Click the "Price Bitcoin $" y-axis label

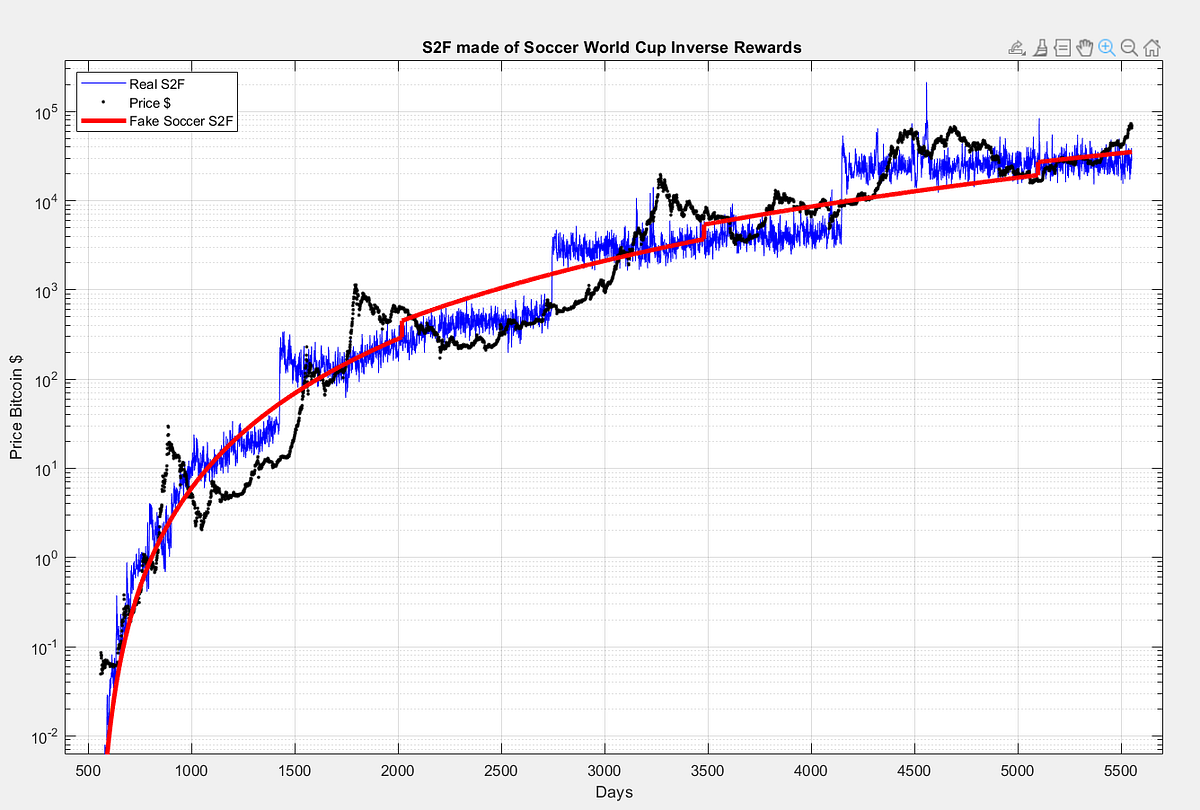[16, 407]
